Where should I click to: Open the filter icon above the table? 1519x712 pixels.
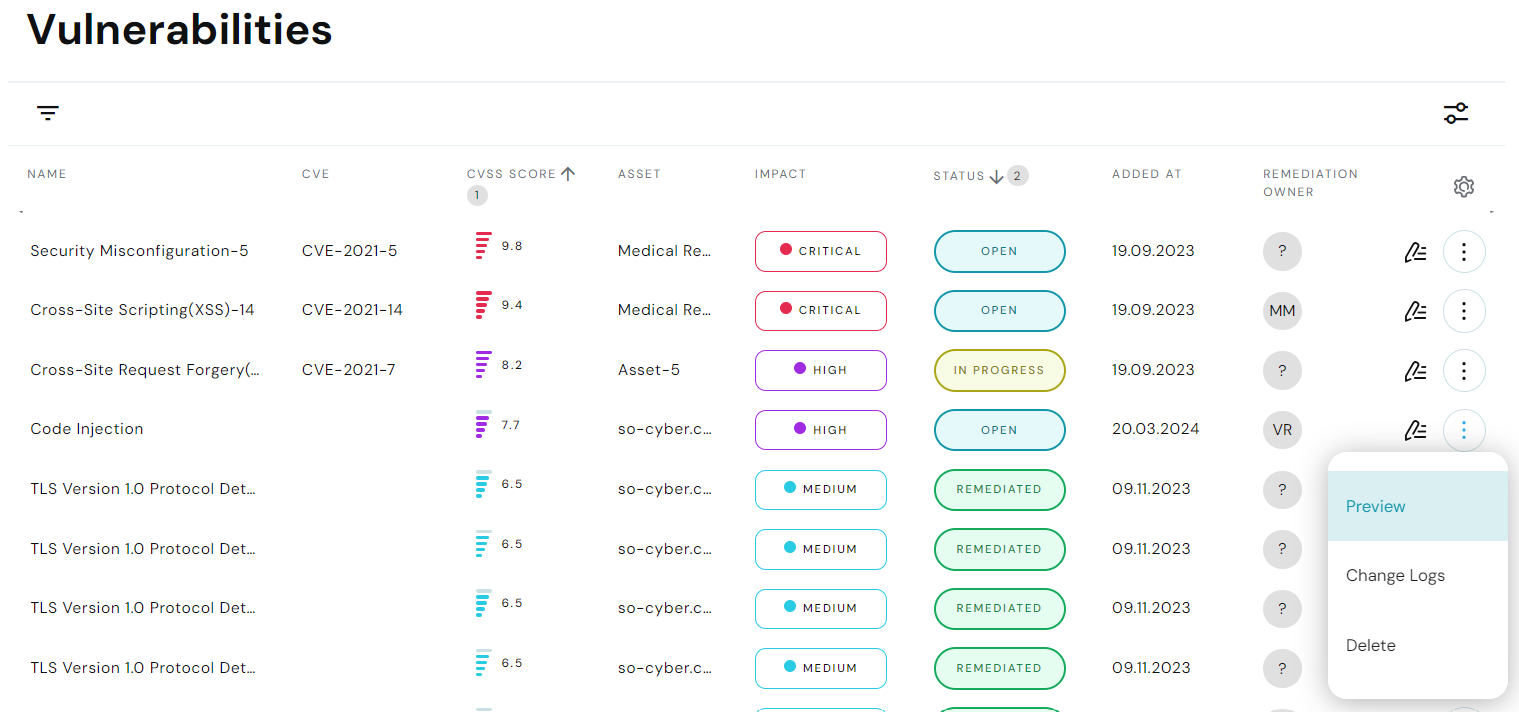click(x=48, y=113)
